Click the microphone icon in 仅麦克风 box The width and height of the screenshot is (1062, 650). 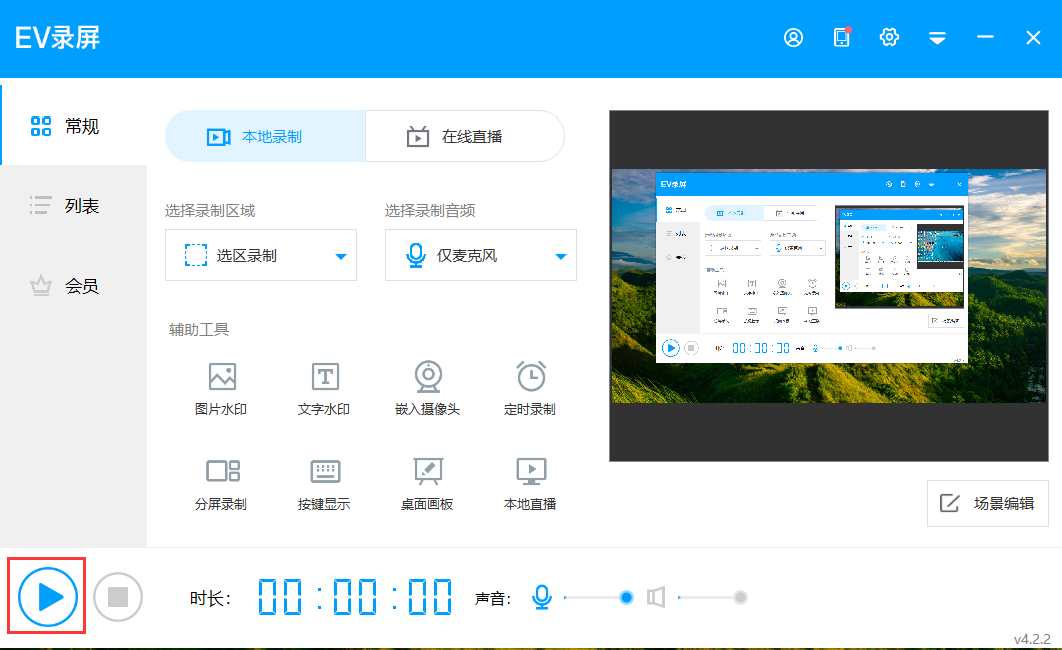(x=416, y=255)
